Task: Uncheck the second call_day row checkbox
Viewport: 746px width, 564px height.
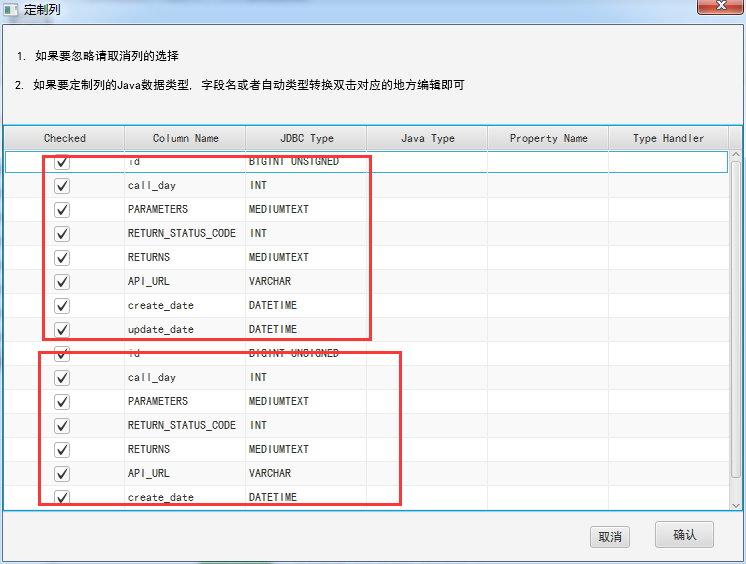Action: click(x=62, y=378)
